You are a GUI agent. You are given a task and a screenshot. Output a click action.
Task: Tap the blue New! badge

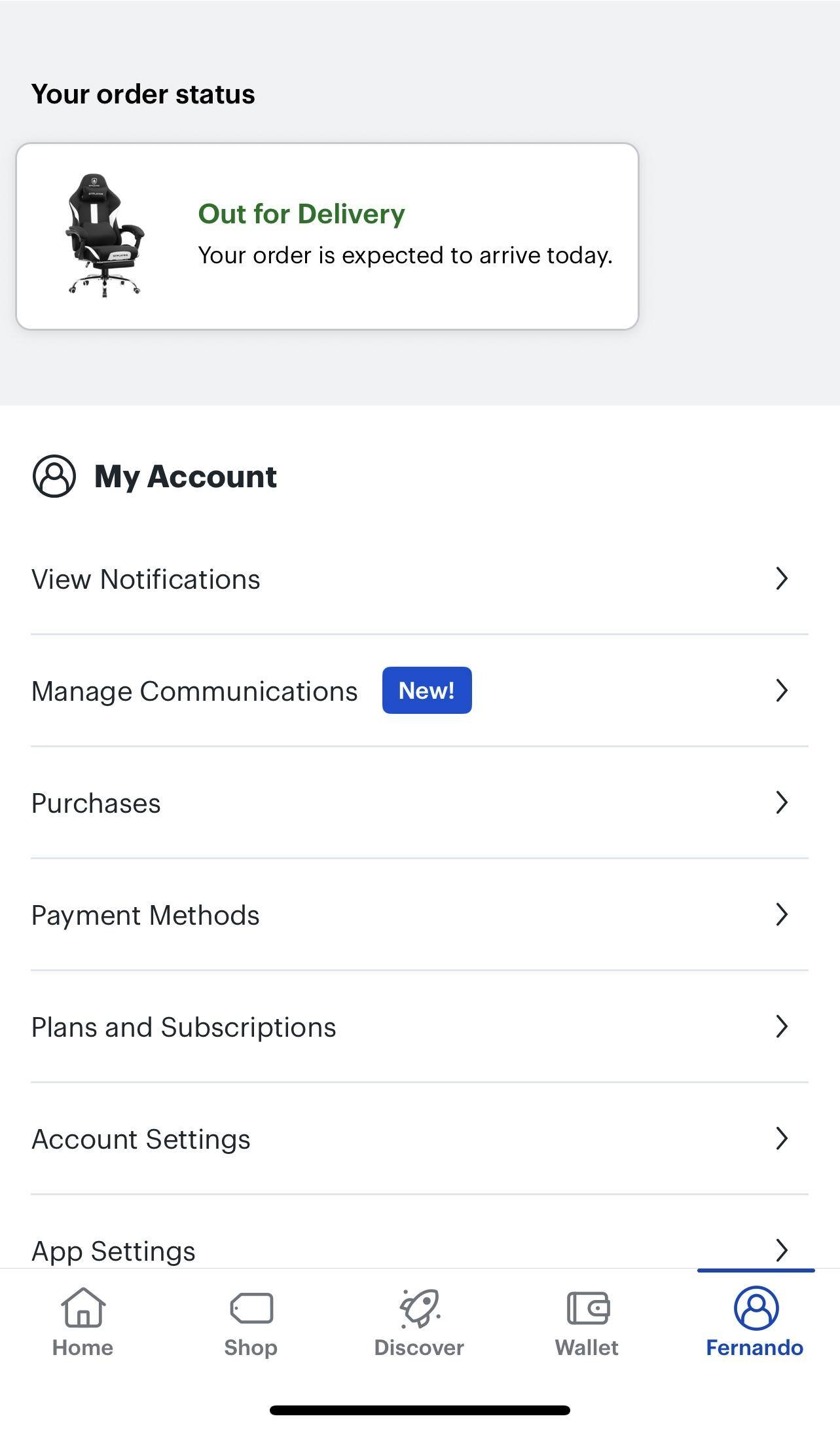[427, 690]
